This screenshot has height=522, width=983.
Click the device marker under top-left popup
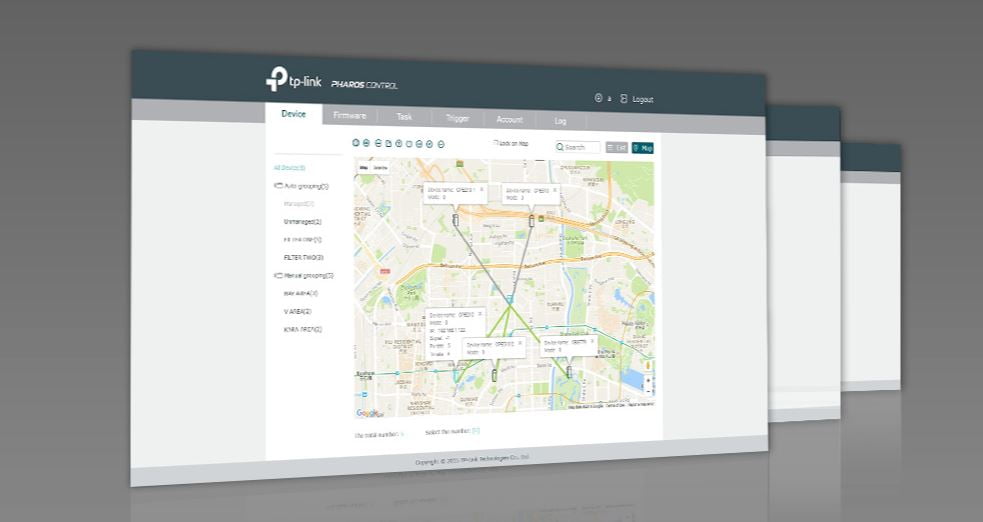[x=456, y=219]
